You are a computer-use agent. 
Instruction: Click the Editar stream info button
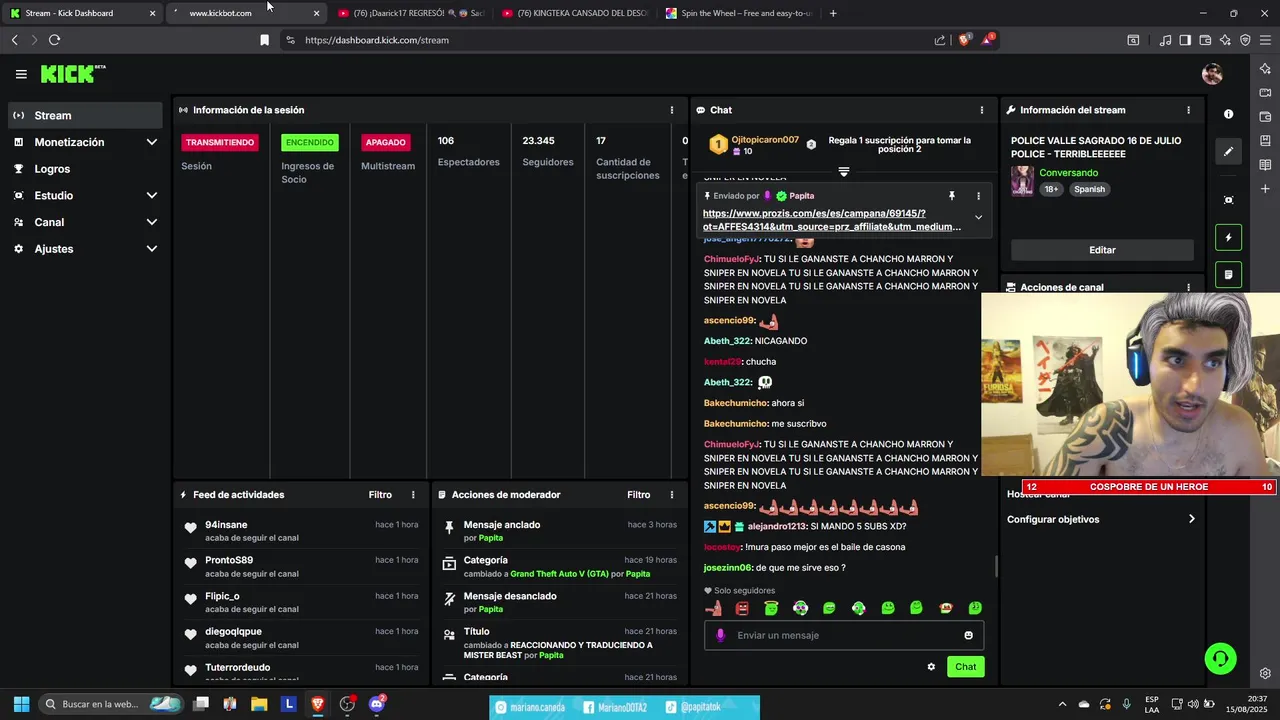(x=1102, y=250)
